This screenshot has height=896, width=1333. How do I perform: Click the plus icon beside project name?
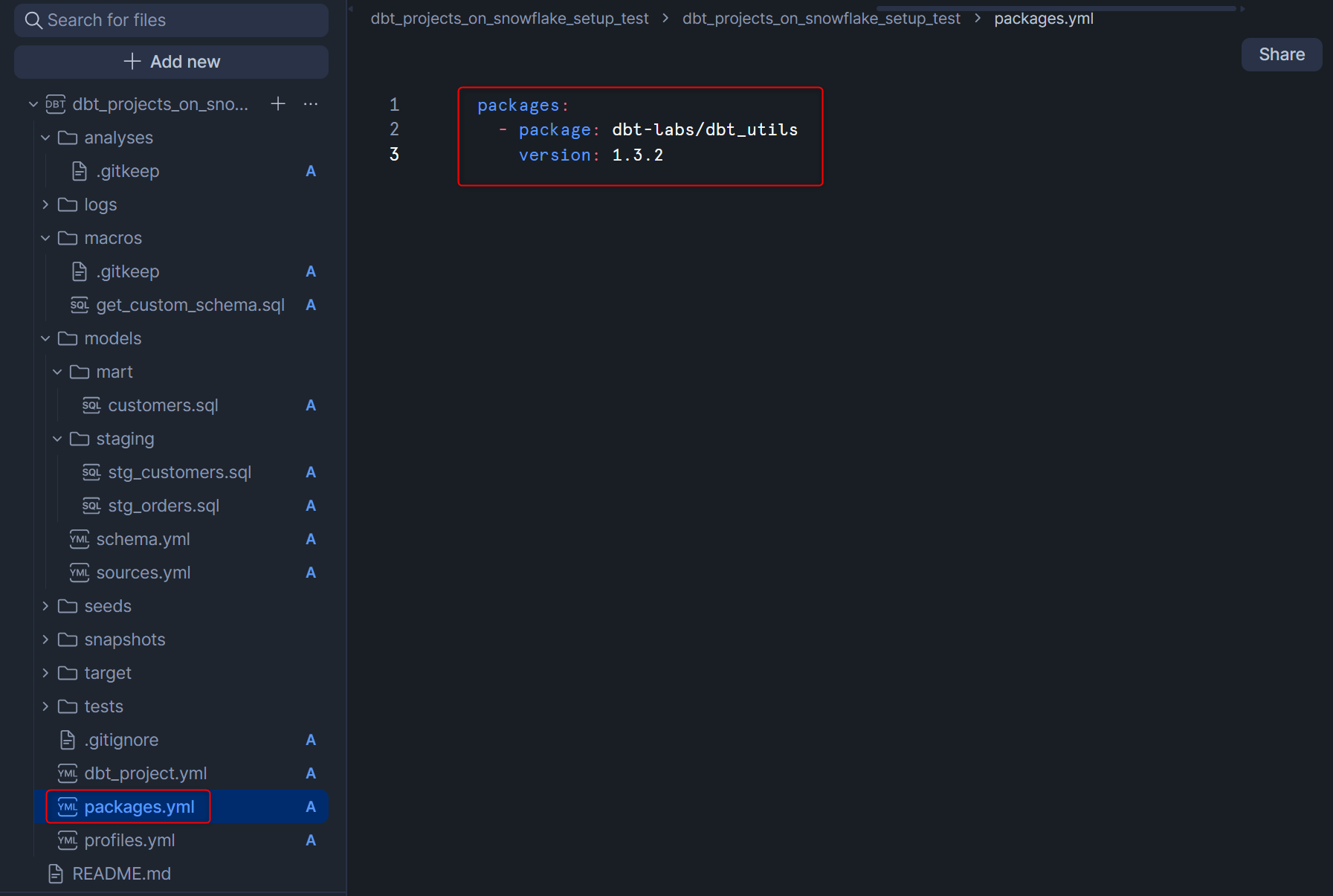click(278, 104)
